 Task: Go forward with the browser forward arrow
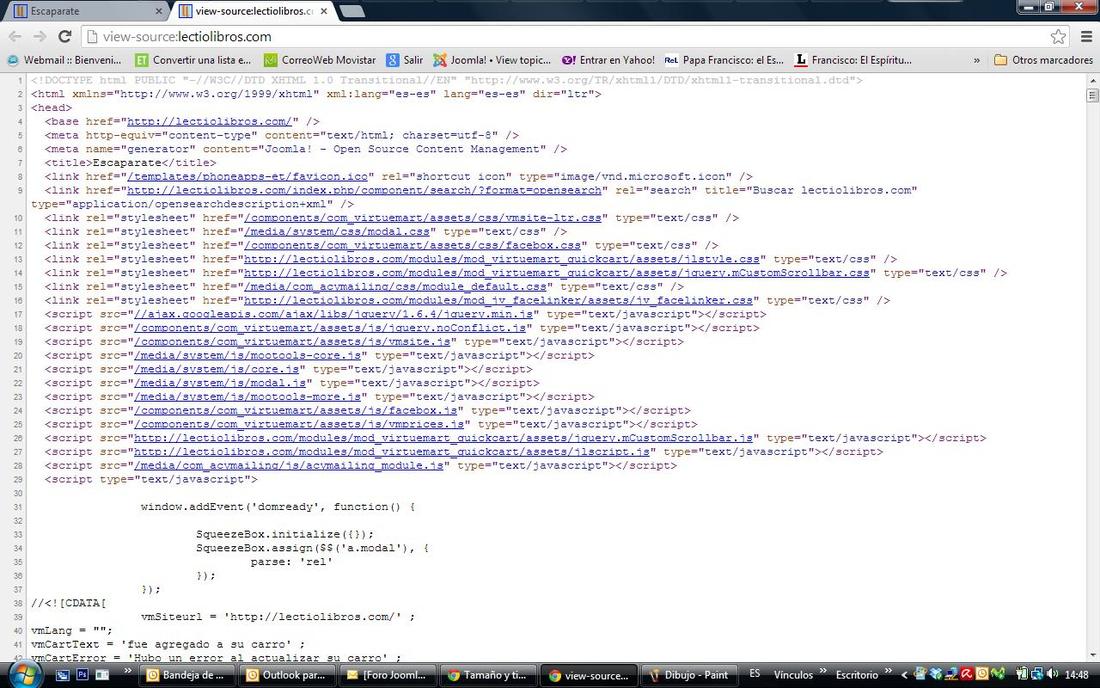tap(39, 36)
